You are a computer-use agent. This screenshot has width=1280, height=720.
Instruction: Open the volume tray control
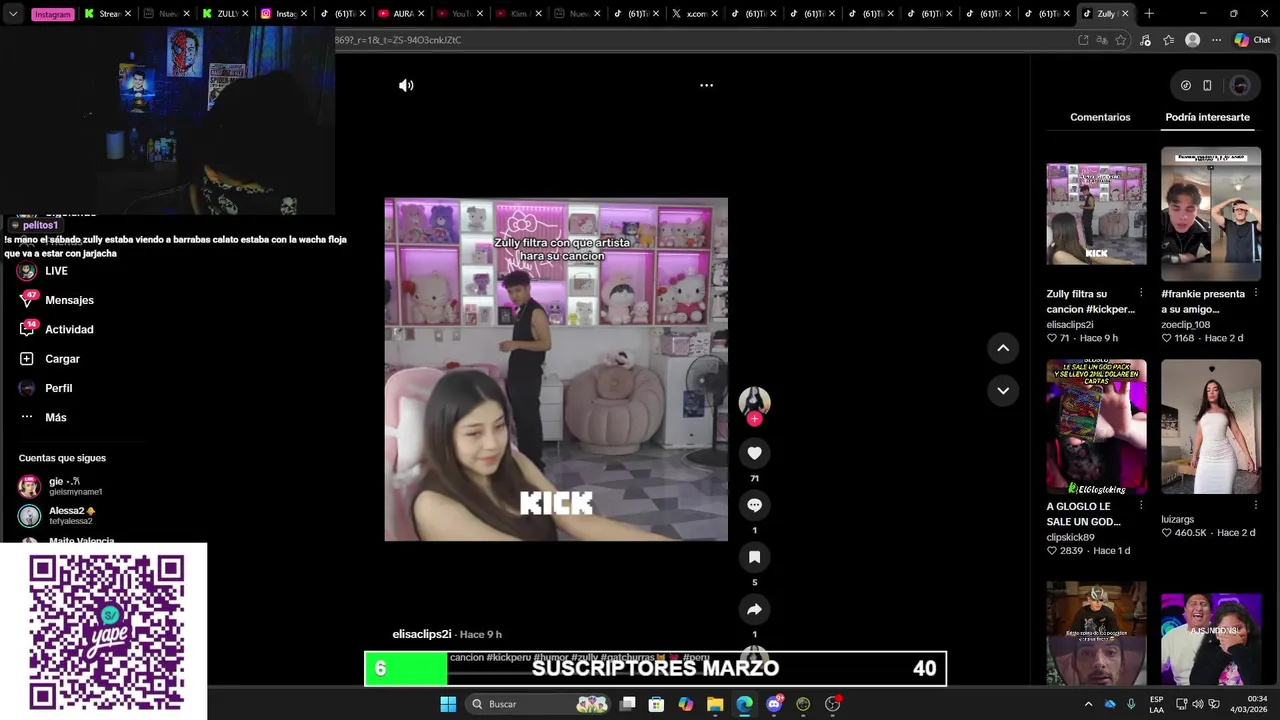pos(1198,704)
